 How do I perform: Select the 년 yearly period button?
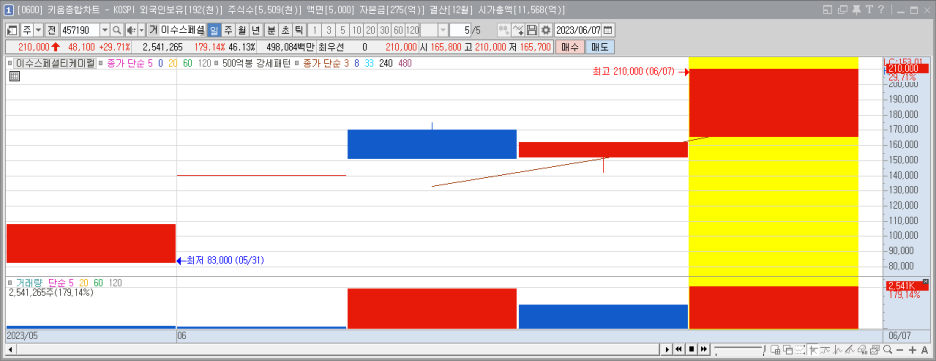click(x=255, y=30)
